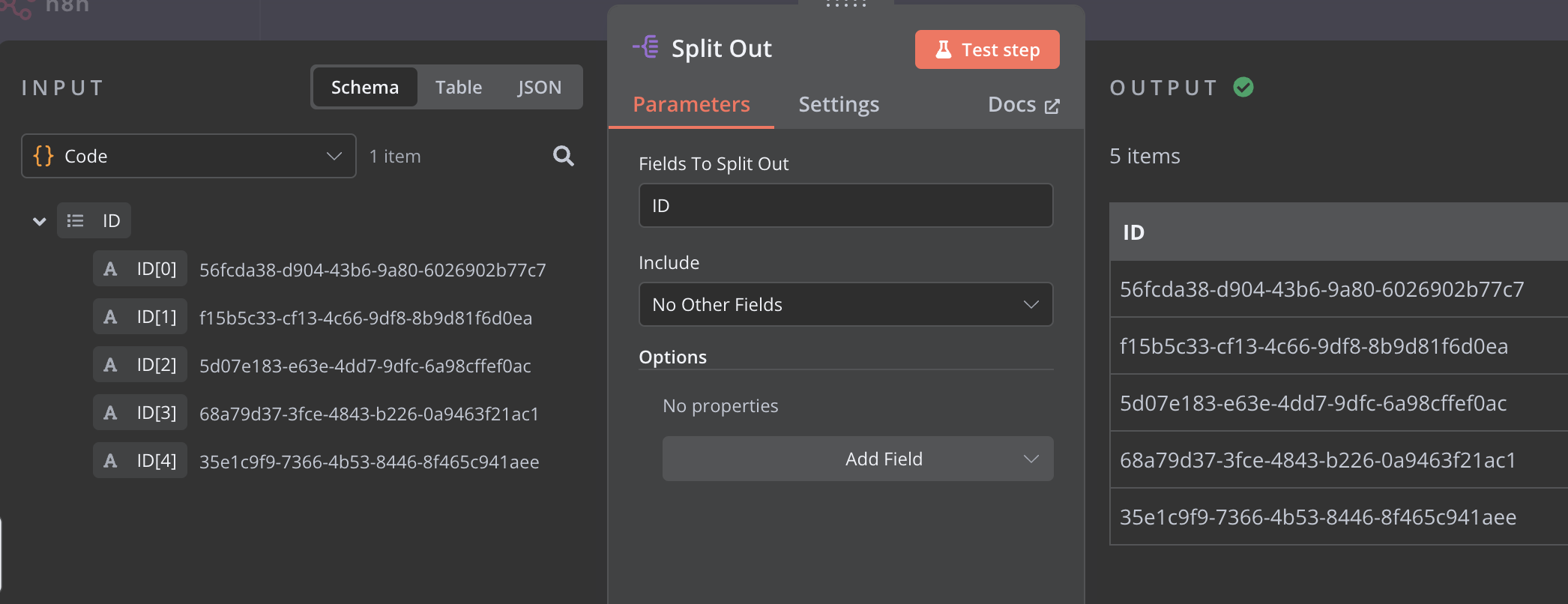The image size is (1568, 604).
Task: Click the string type icon for ID[1]
Action: [110, 317]
